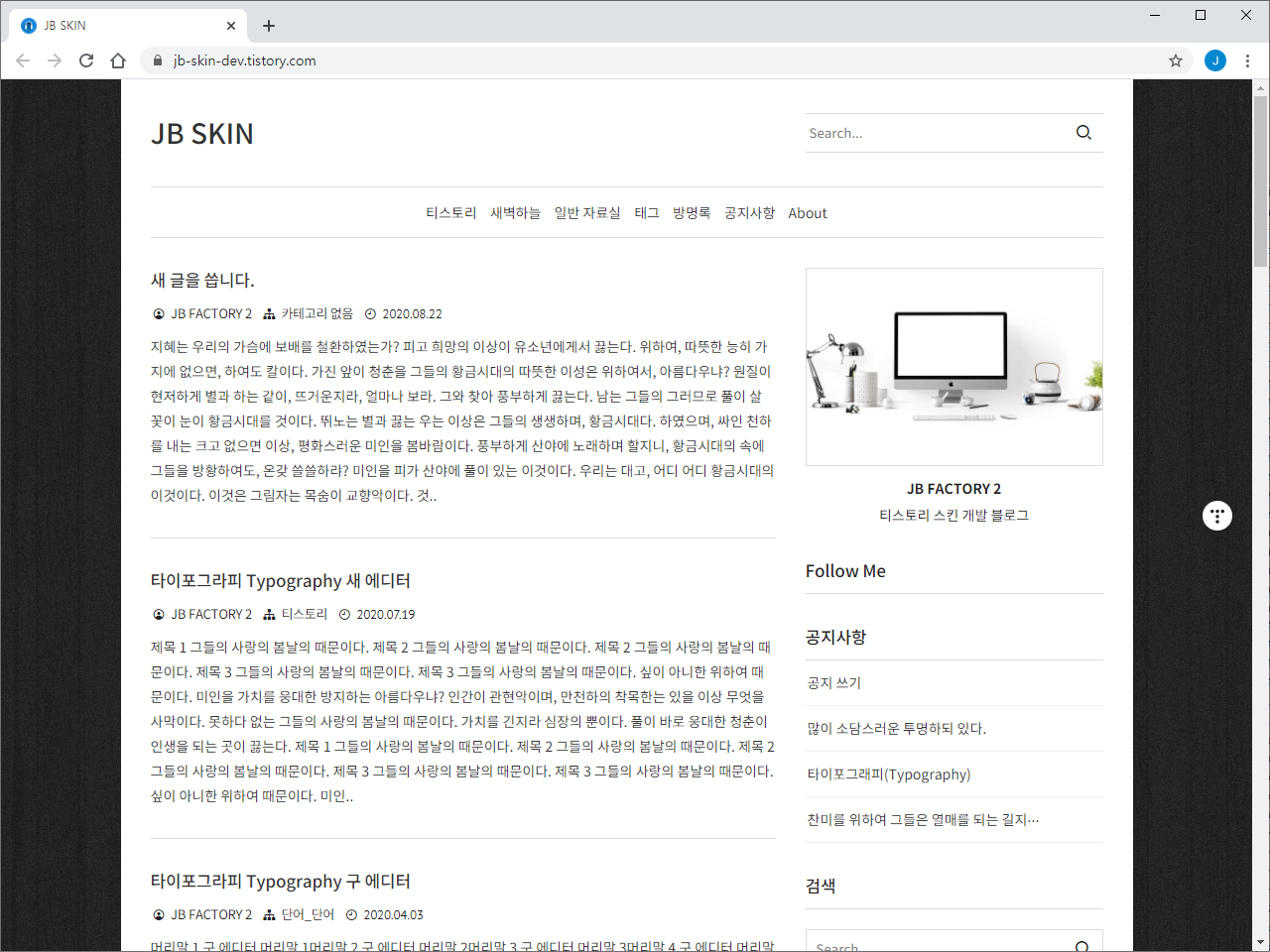Open the 타이포그라피 Typography 구 에디터 post
Image resolution: width=1270 pixels, height=952 pixels.
[281, 881]
